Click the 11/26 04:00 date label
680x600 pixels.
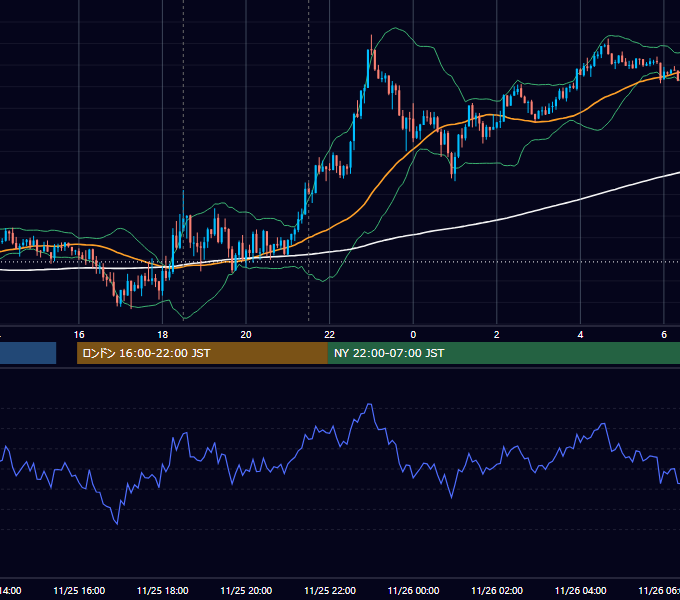pyautogui.click(x=580, y=591)
